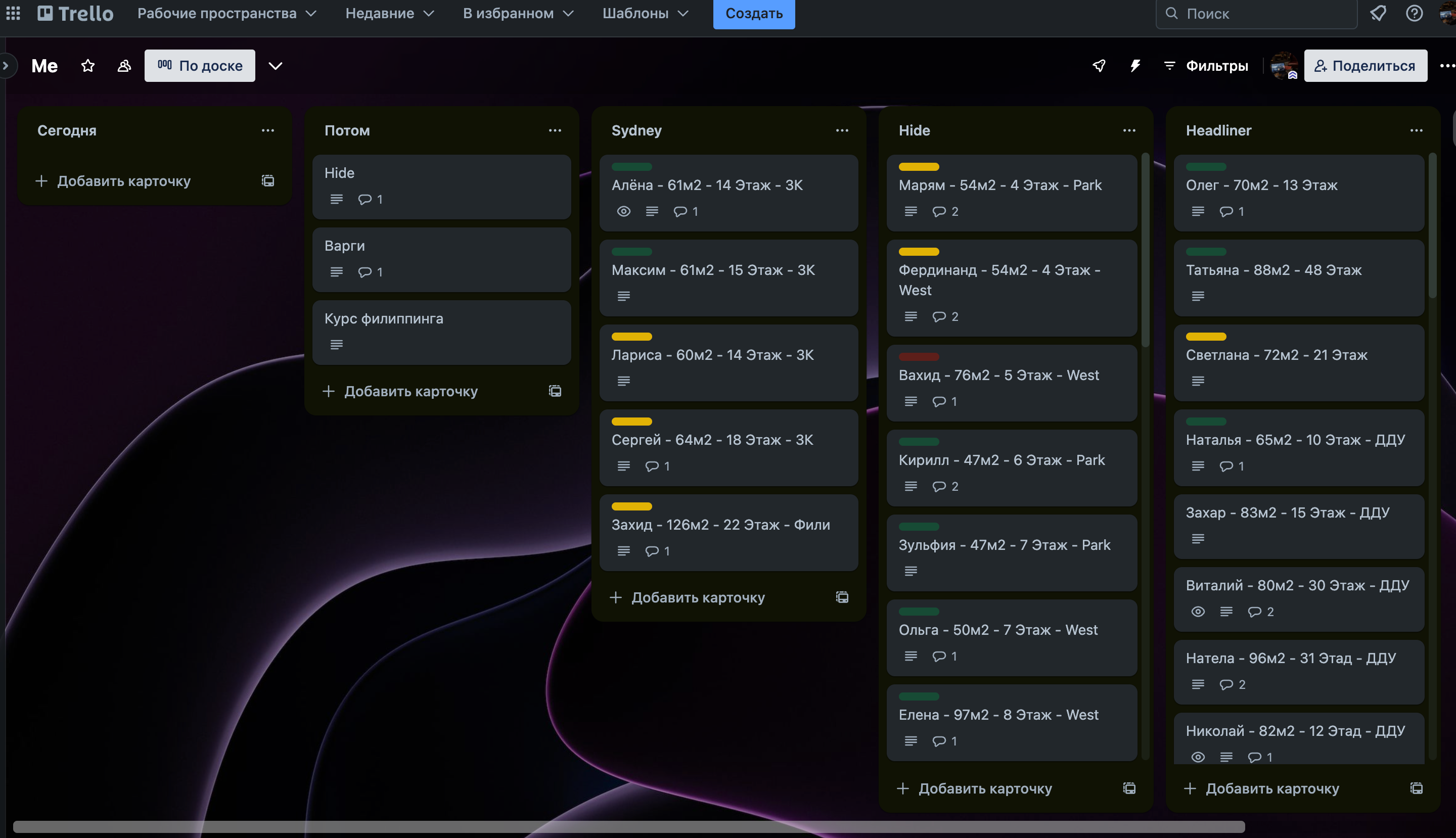The image size is (1456, 838).
Task: Open help question mark icon
Action: point(1414,13)
